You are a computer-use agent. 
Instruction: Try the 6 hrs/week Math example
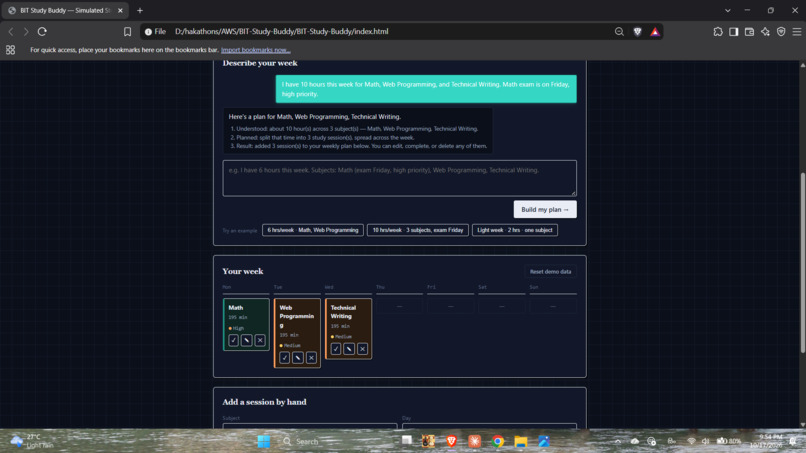(313, 230)
